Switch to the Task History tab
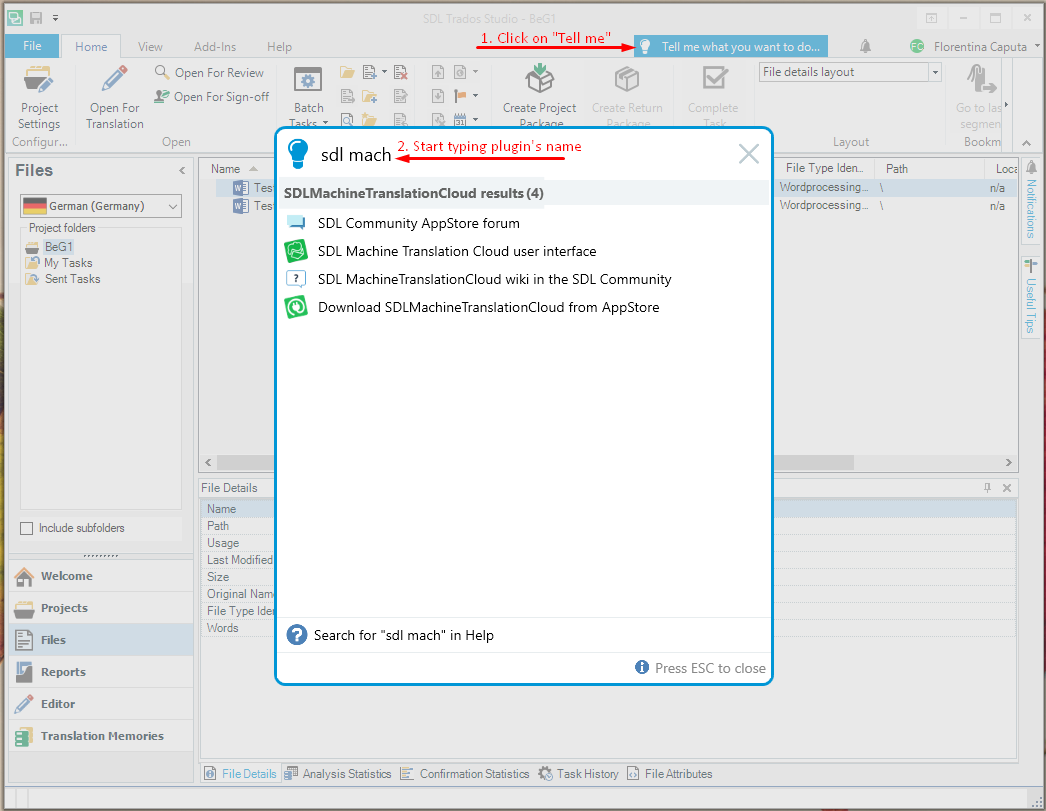The height and width of the screenshot is (811, 1046). coord(578,774)
